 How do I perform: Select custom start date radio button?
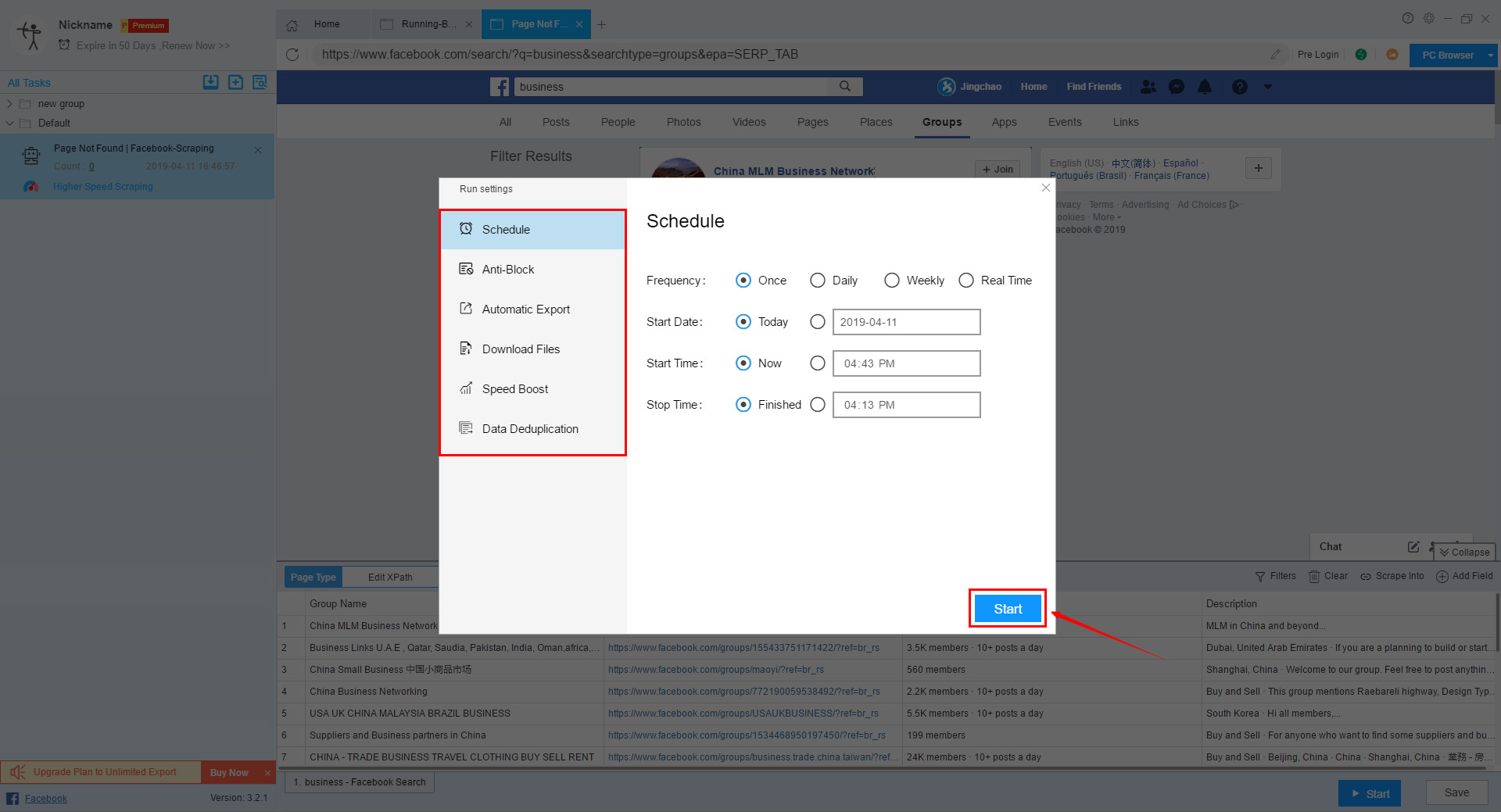[x=818, y=322]
